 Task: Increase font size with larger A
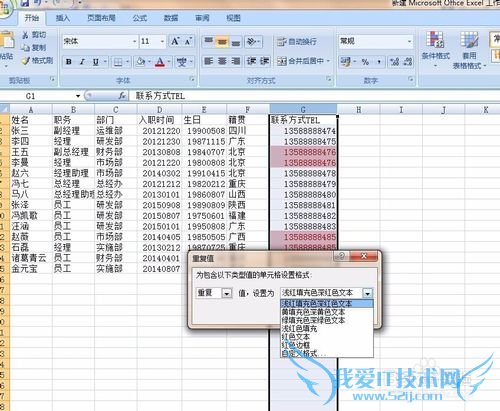pos(175,41)
